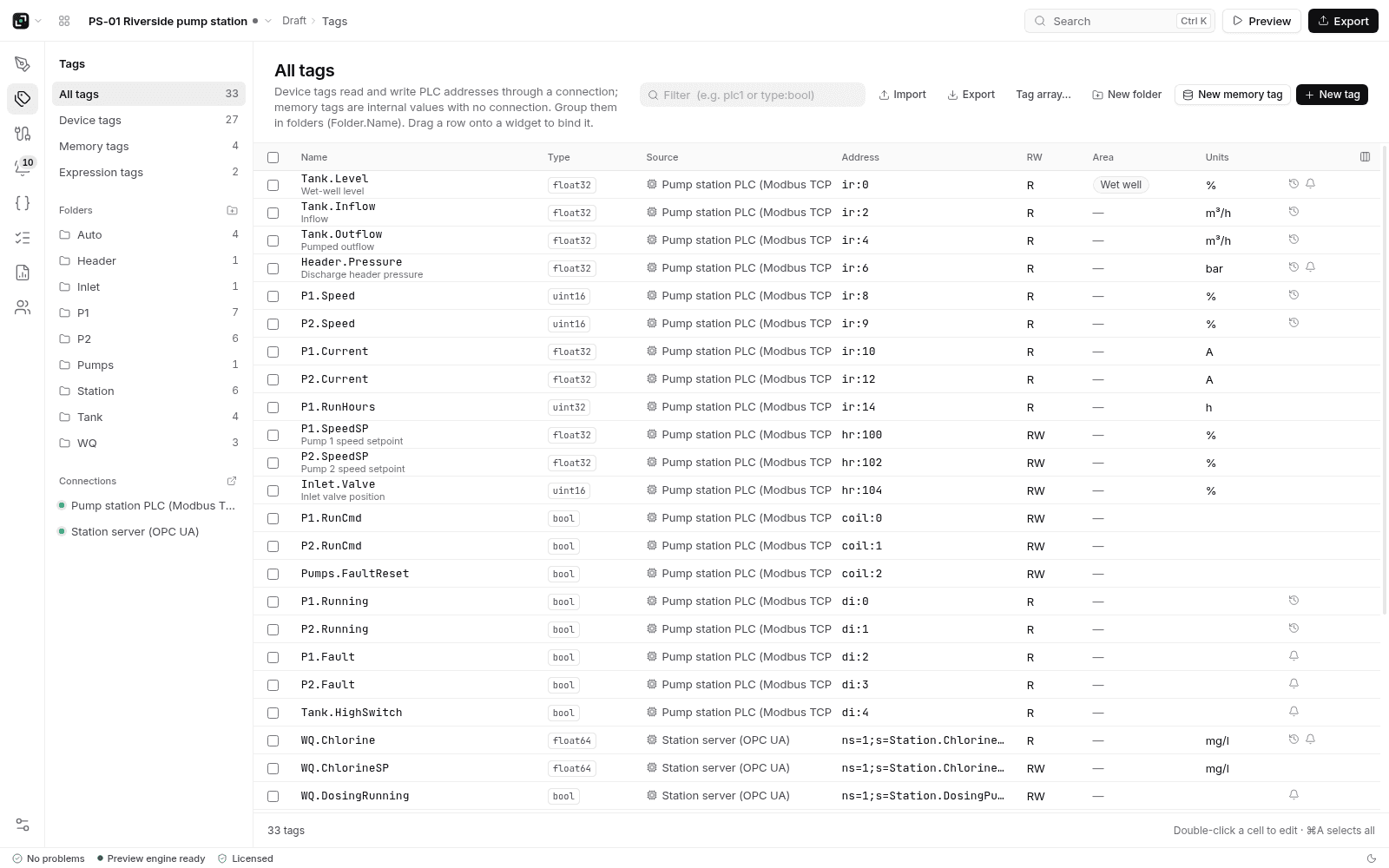
Task: Open the scripts curly-braces icon
Action: pos(23,203)
